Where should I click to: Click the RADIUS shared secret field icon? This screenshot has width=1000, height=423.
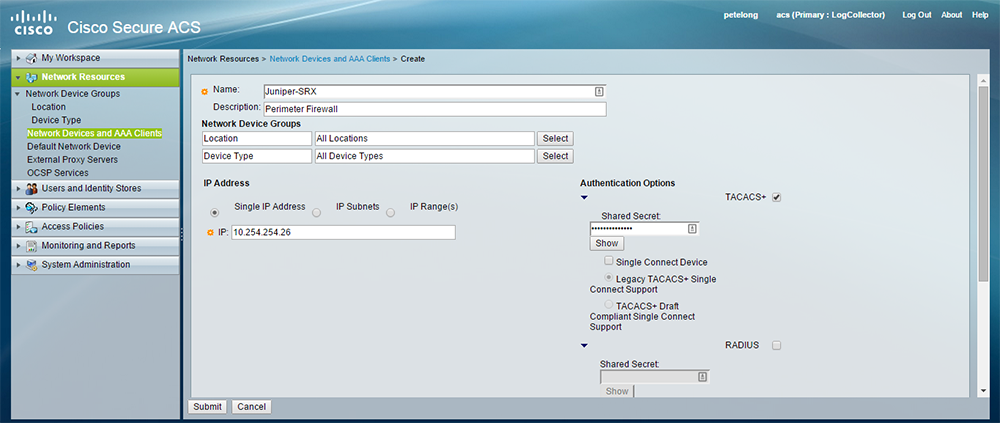coord(702,376)
